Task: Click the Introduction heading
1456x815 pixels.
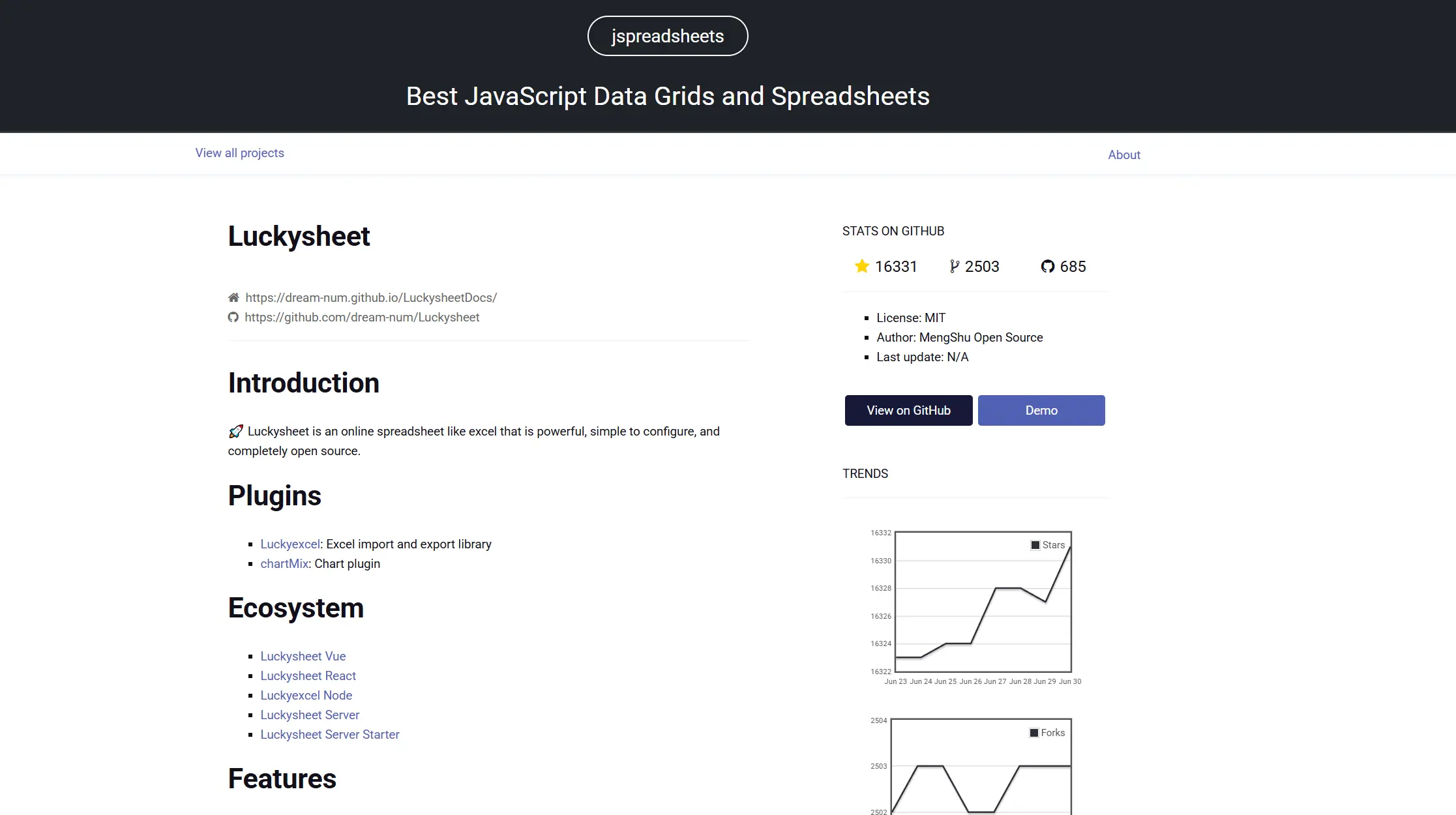Action: point(303,383)
